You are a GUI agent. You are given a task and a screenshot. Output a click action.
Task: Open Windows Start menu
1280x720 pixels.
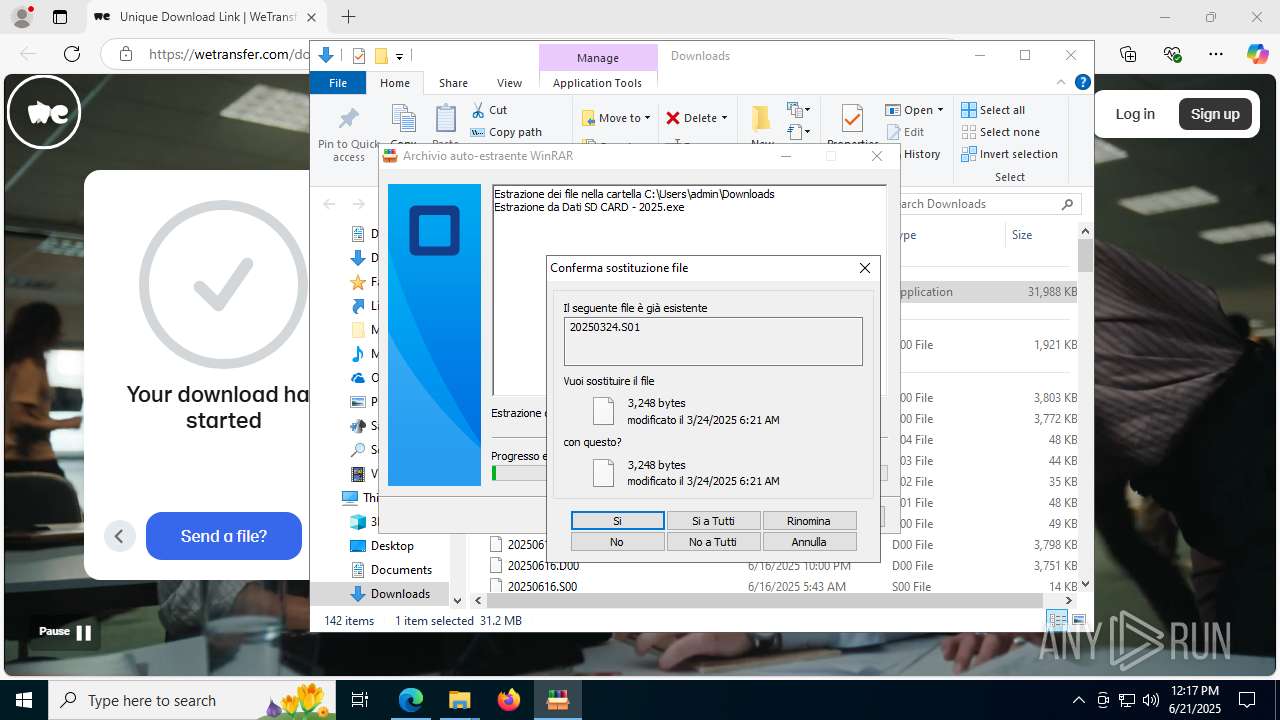pos(24,700)
